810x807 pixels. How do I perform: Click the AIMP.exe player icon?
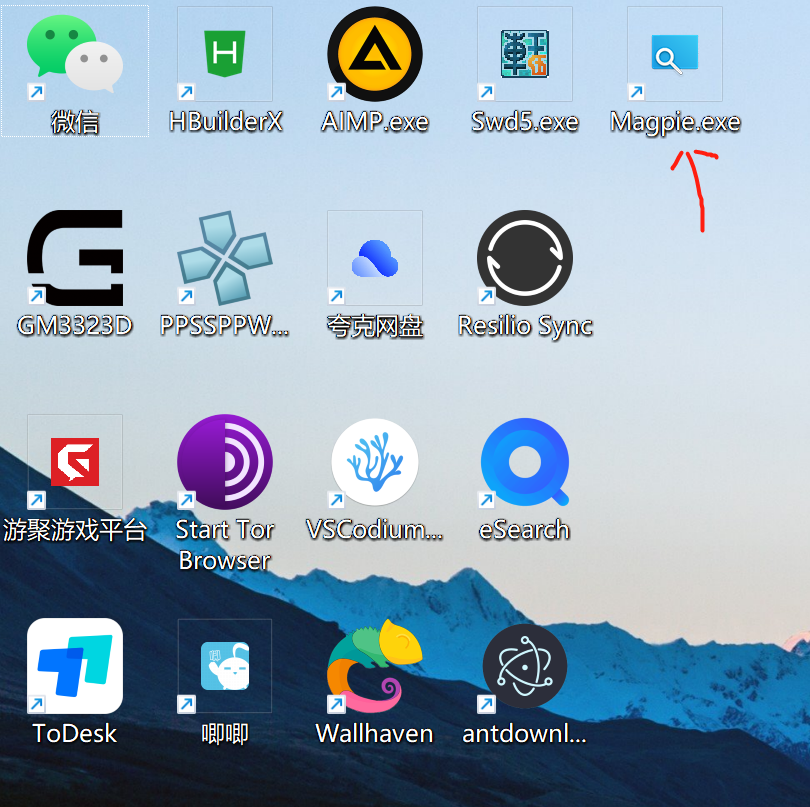click(x=375, y=54)
